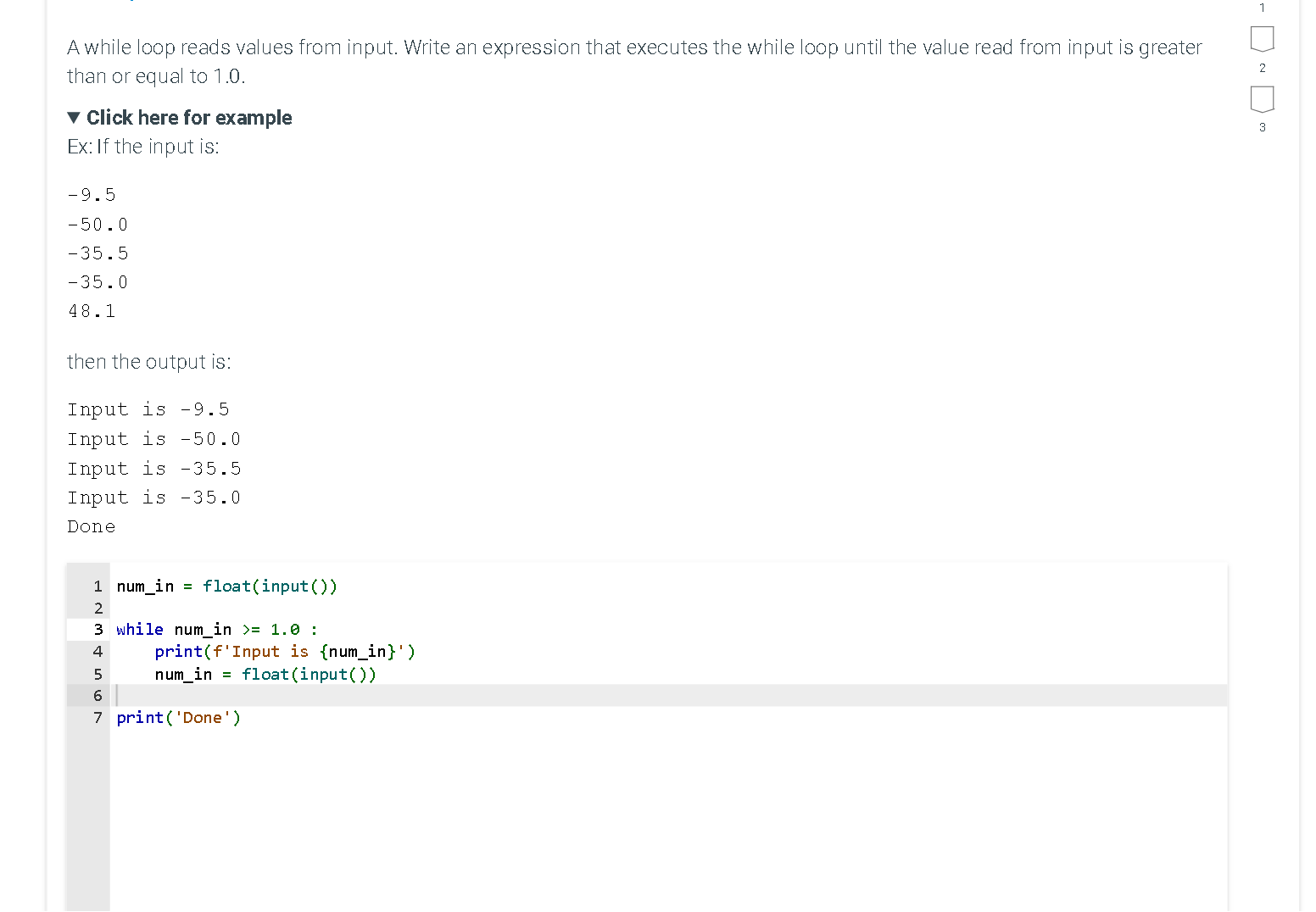Click the Done print statement on line 7
1316x912 pixels.
[x=178, y=718]
